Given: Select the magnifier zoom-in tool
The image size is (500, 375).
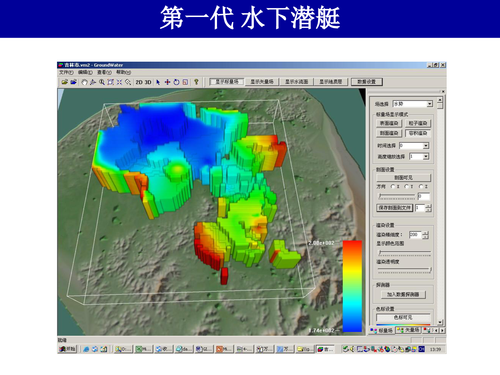Looking at the screenshot, I should click(102, 82).
